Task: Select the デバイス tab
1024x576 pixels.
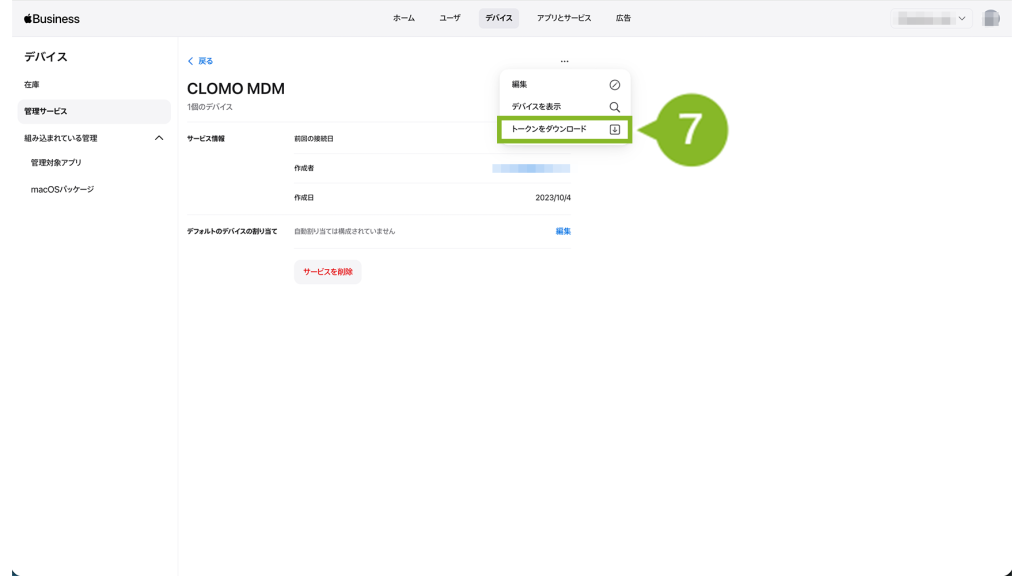Action: pos(498,18)
